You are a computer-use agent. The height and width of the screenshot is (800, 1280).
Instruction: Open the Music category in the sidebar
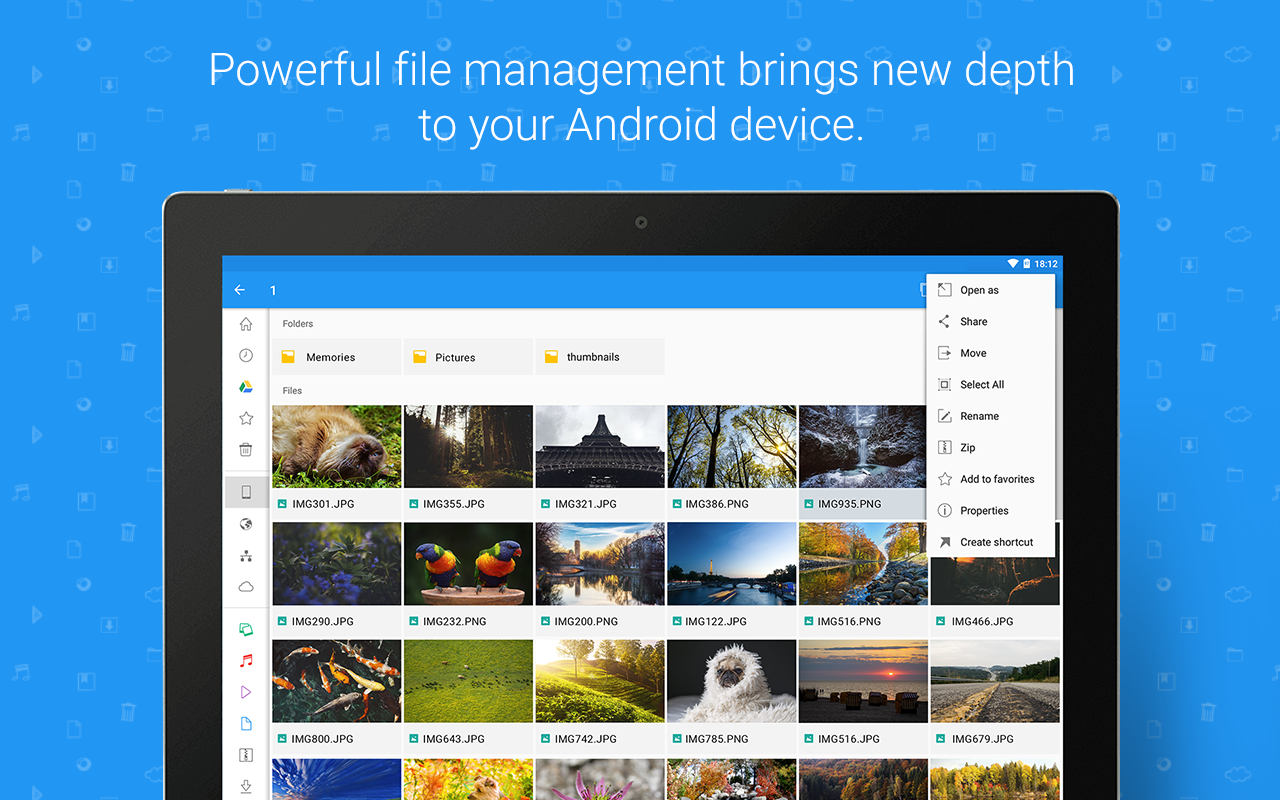pos(246,659)
